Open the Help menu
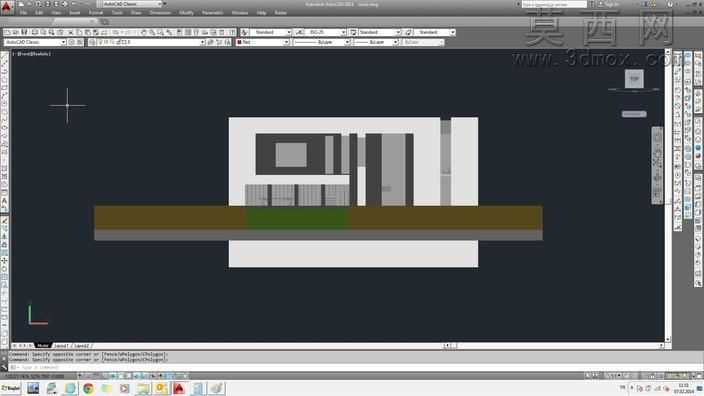 click(x=262, y=13)
